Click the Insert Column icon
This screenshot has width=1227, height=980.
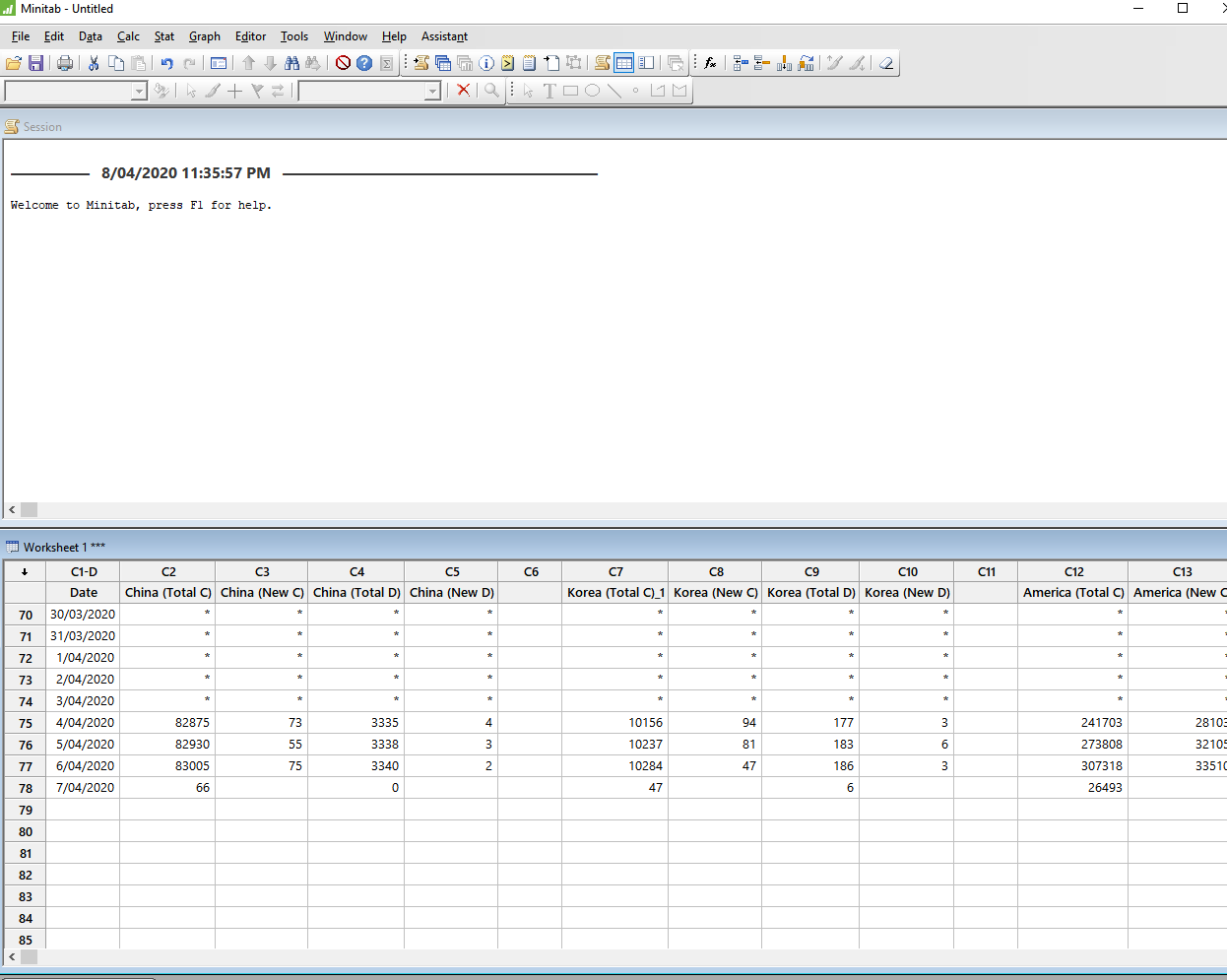click(784, 63)
